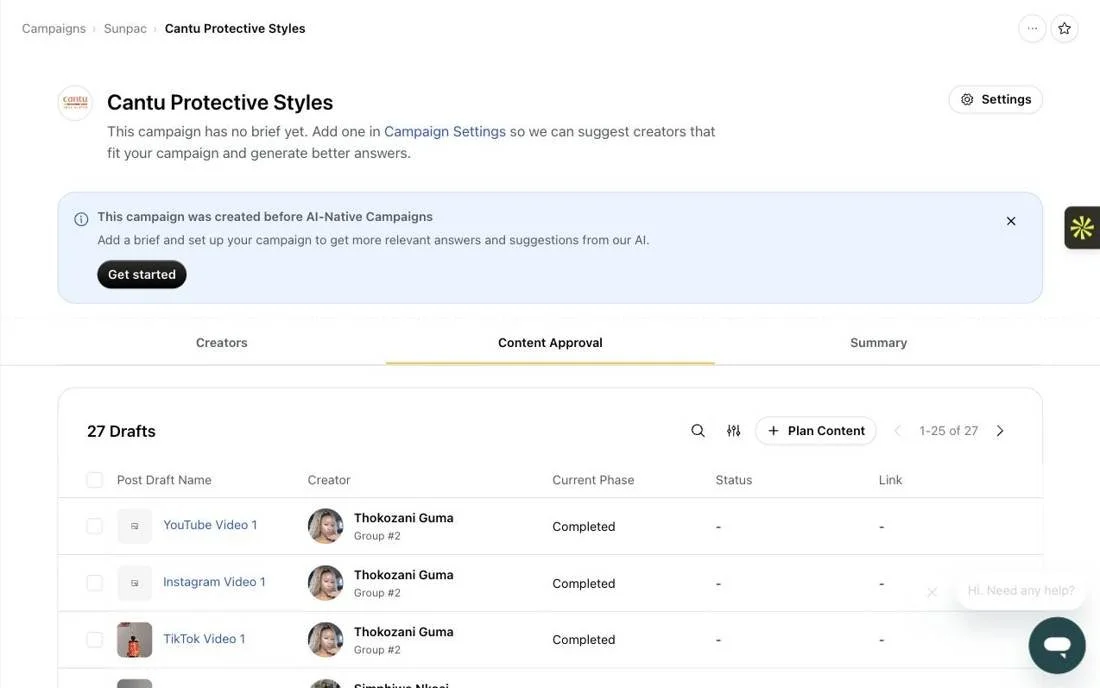Viewport: 1100px width, 688px height.
Task: Click the Creator column header
Action: 329,480
